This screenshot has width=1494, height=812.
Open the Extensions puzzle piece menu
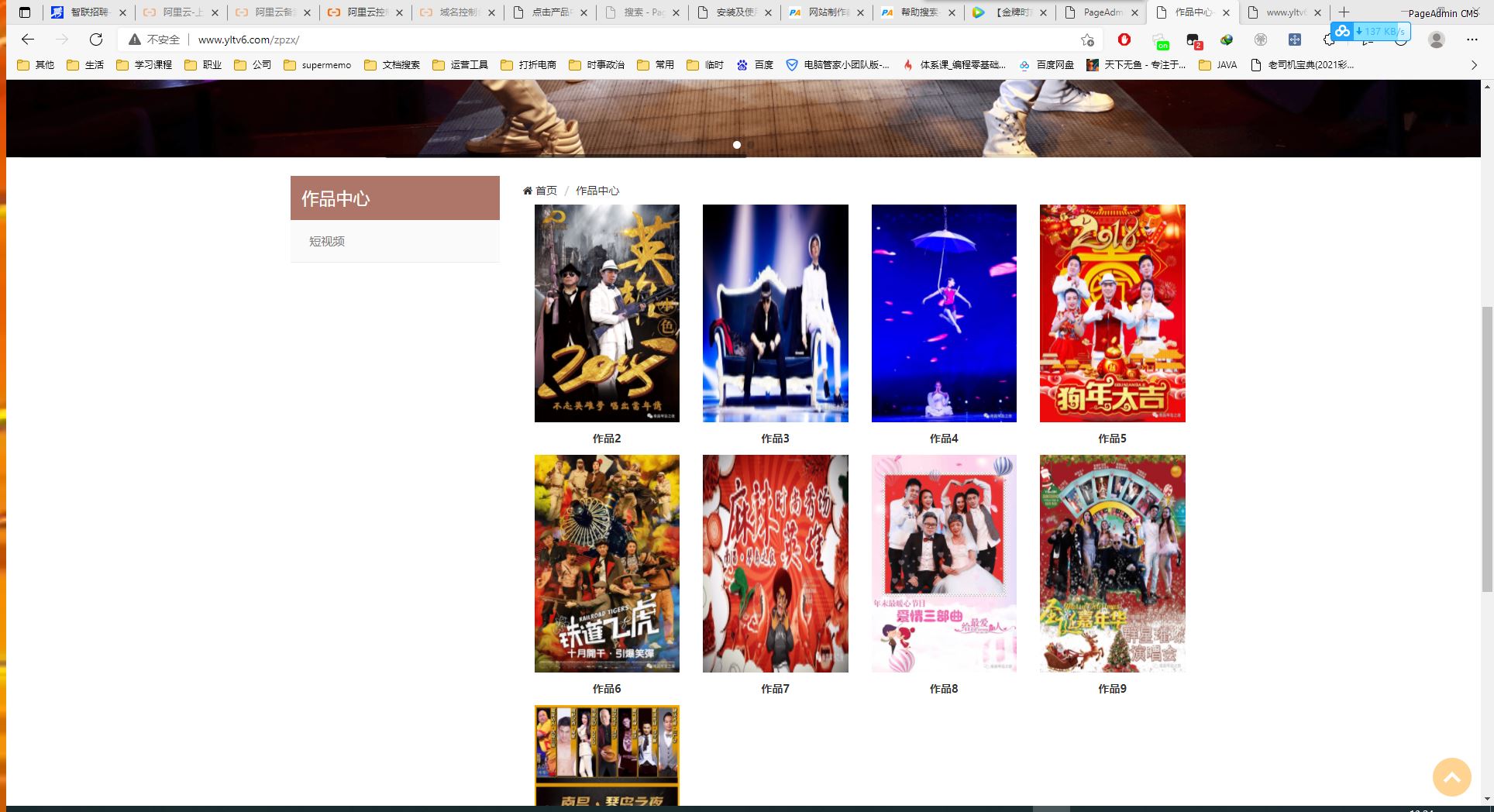pyautogui.click(x=1329, y=40)
